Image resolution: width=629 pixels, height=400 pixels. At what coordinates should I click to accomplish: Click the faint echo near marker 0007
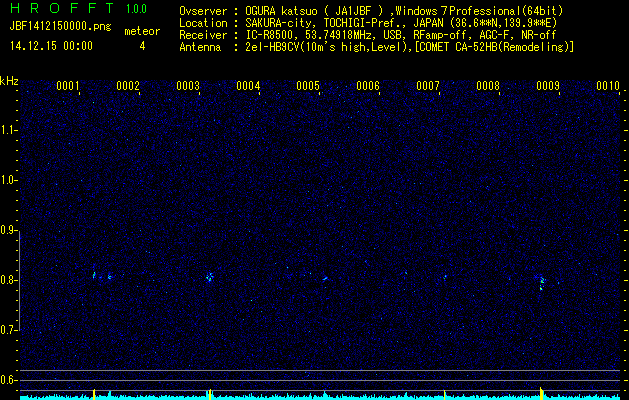445,276
